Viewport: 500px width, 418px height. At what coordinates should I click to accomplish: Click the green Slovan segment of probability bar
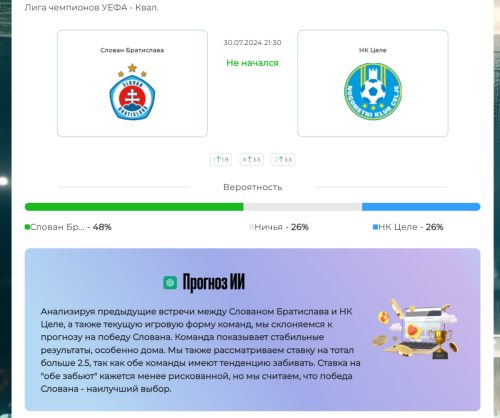pos(134,207)
